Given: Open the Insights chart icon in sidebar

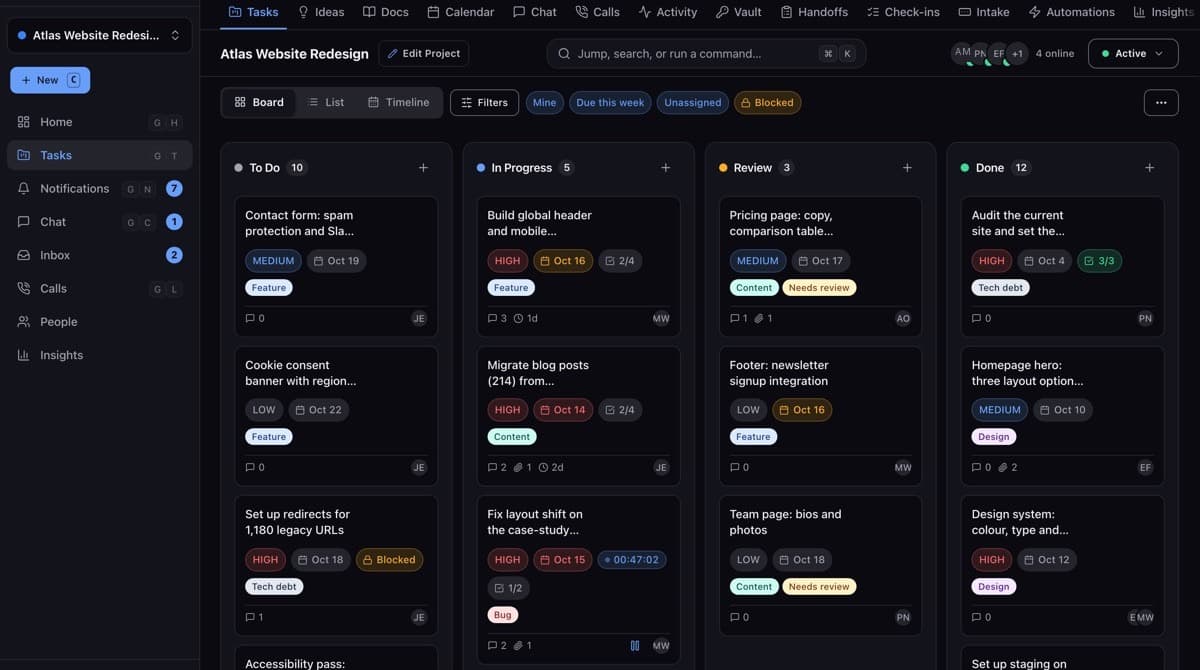Looking at the screenshot, I should (x=96, y=355).
